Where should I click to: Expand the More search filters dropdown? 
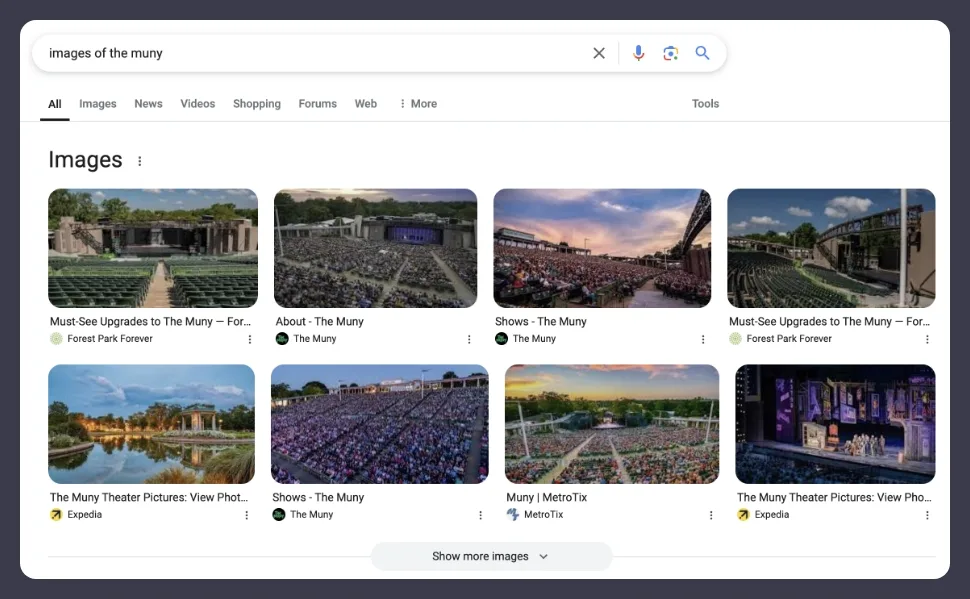tap(417, 104)
